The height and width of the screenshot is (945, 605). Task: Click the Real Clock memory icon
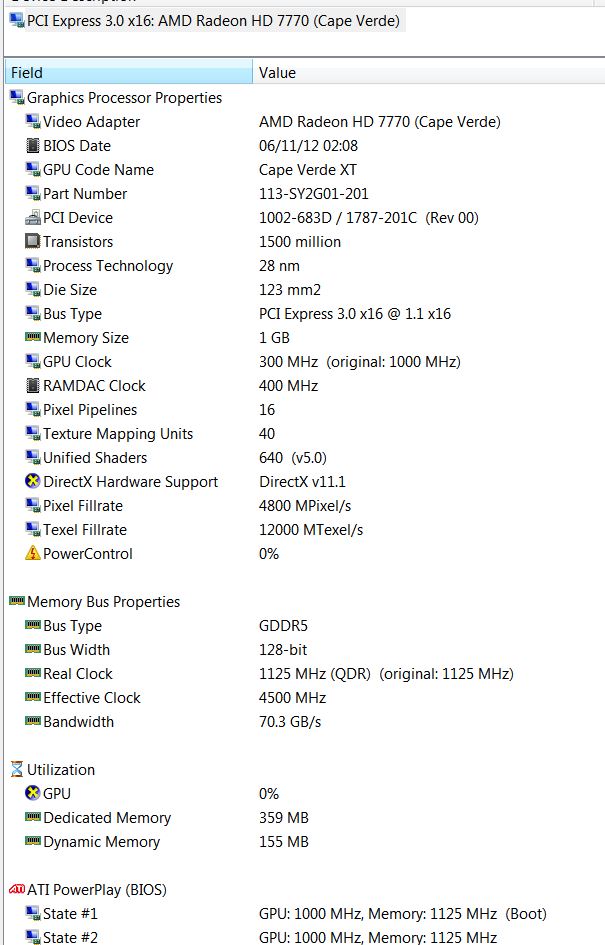(x=33, y=673)
